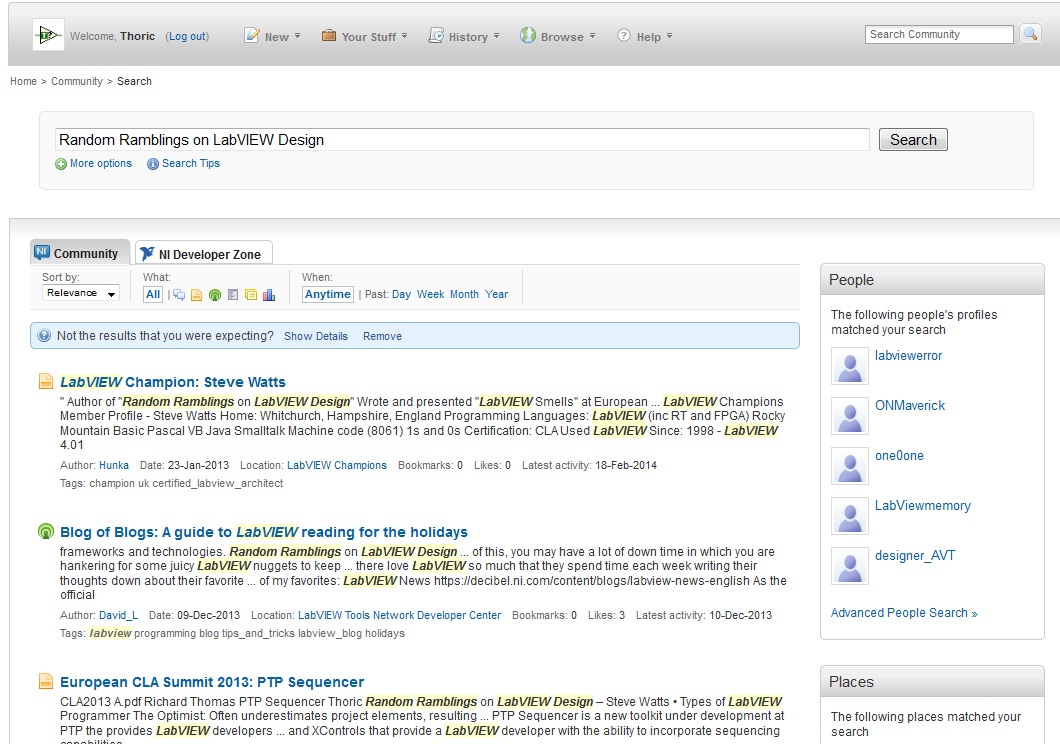Click the Search button
Image resolution: width=1060 pixels, height=744 pixels.
tap(913, 139)
